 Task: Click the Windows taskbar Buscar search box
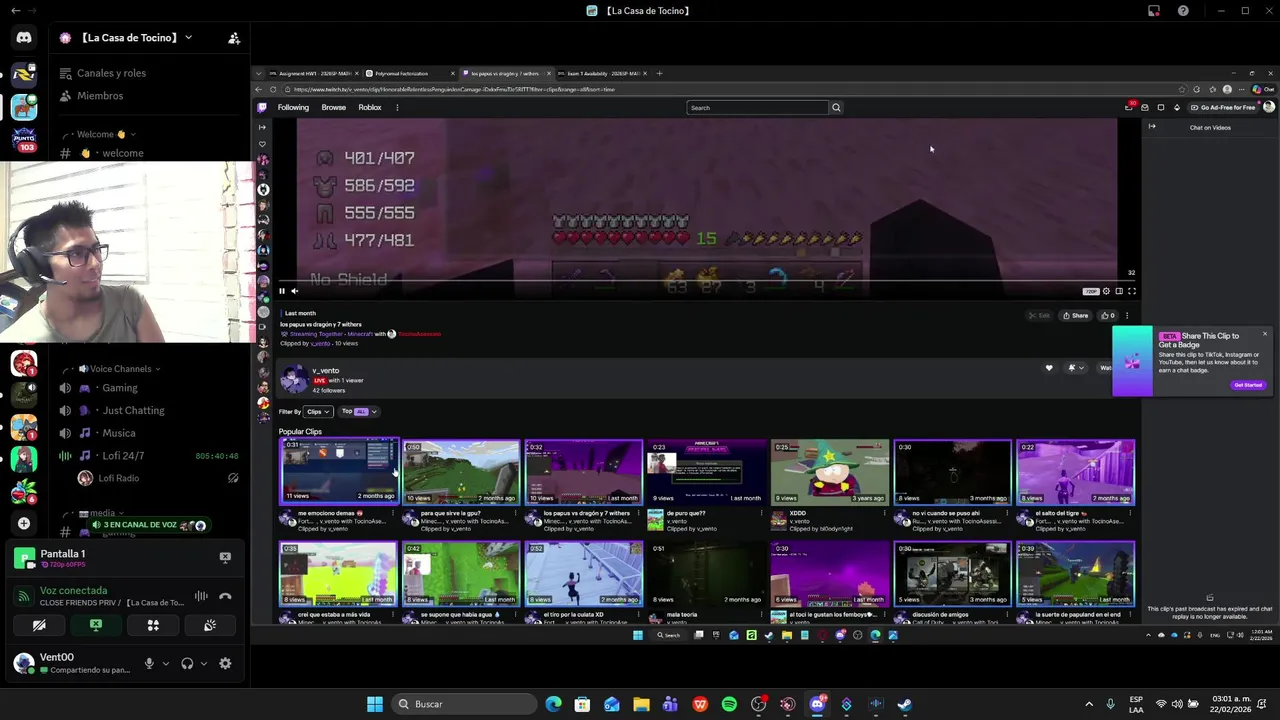click(462, 704)
